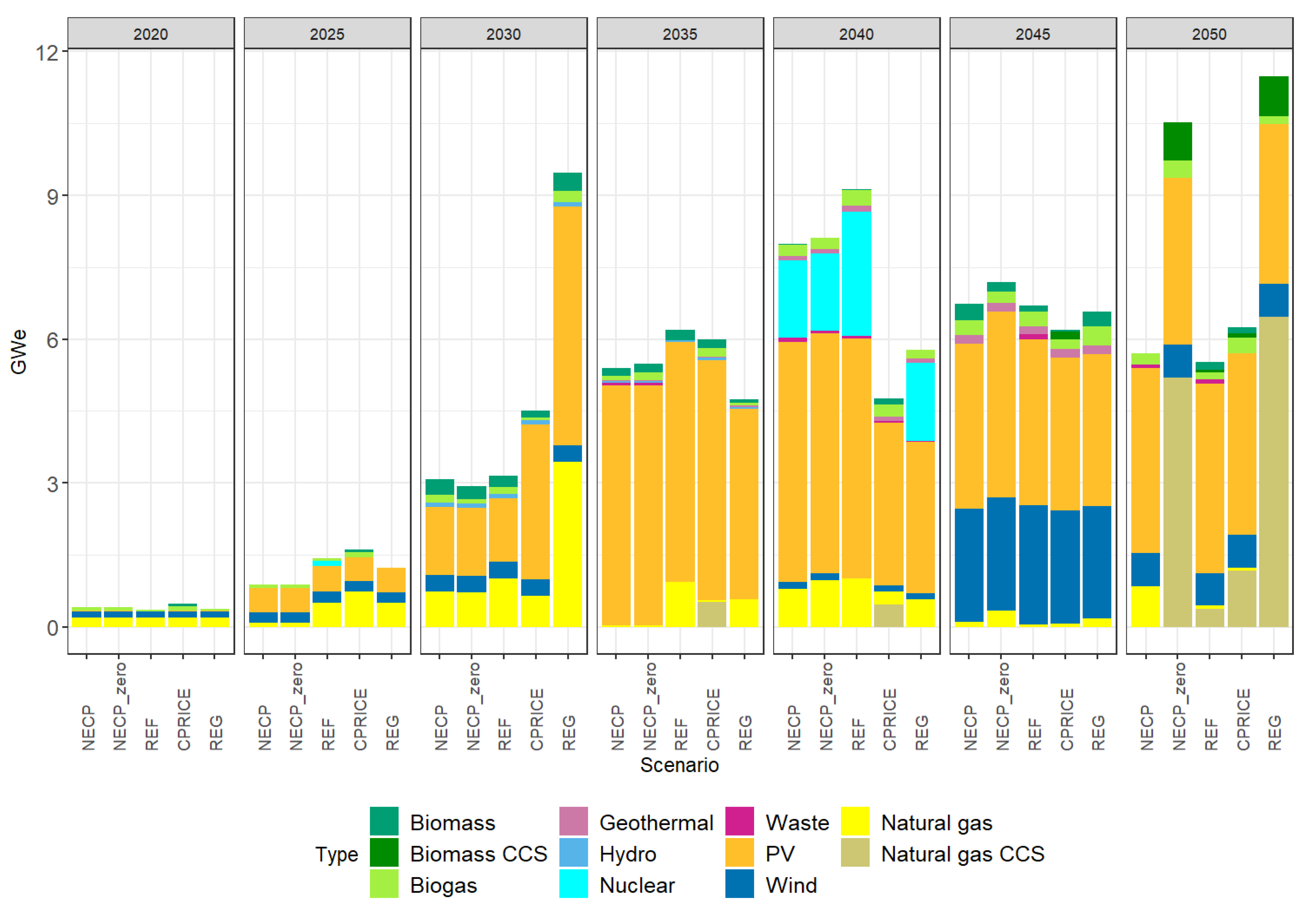Image resolution: width=1316 pixels, height=910 pixels.
Task: Click the 2020 facet header strip
Action: 151,34
